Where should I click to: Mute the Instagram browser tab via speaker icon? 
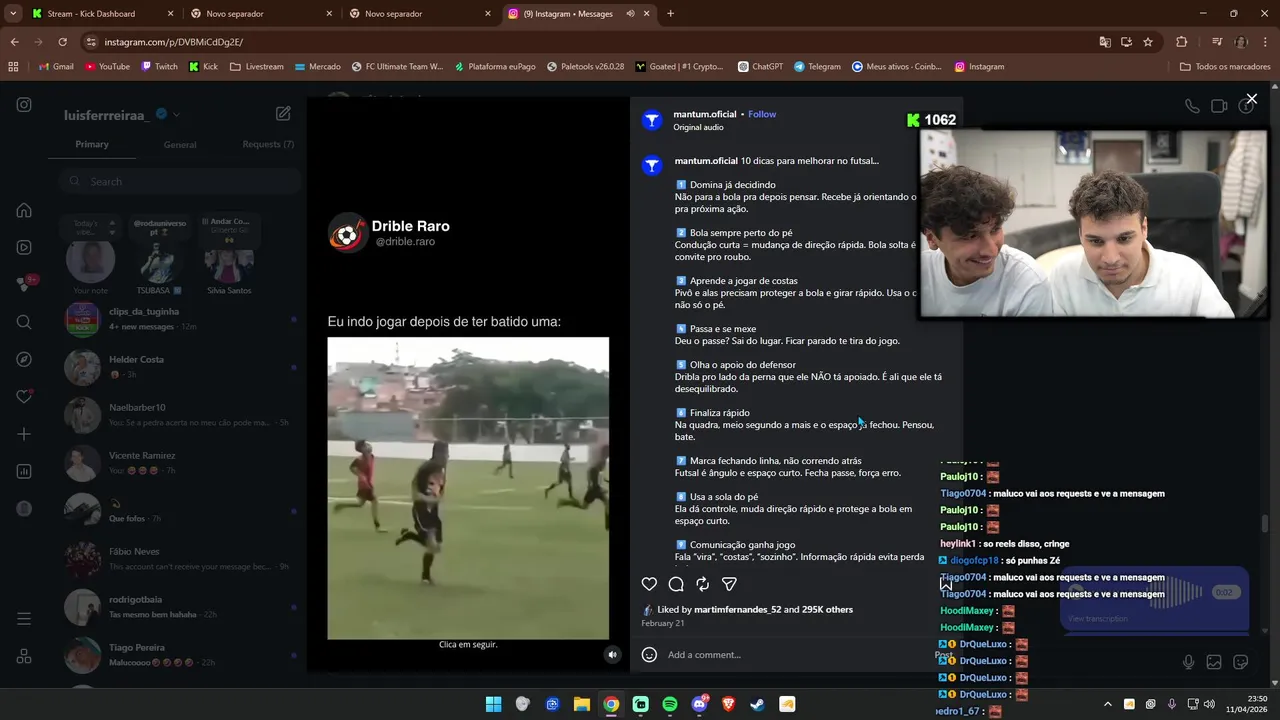click(x=630, y=14)
